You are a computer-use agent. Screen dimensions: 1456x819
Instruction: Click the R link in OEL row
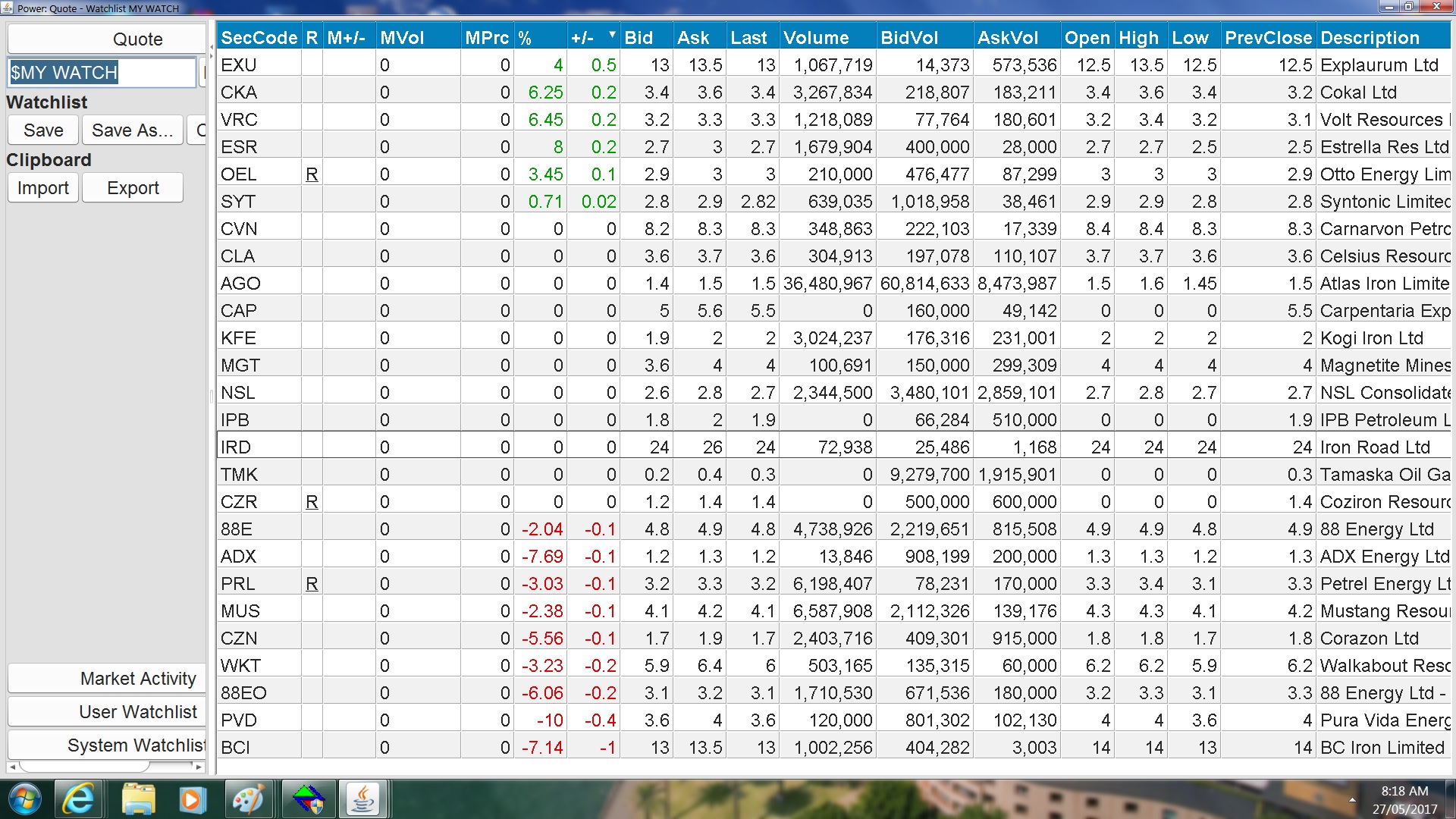pos(312,174)
